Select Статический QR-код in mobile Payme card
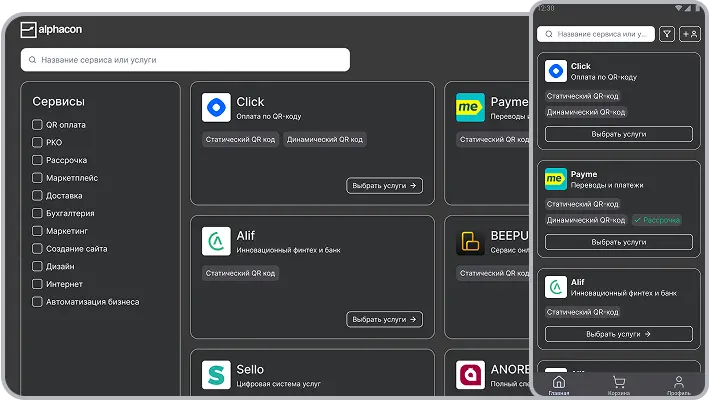Viewport: 709px width, 400px height. [x=582, y=204]
